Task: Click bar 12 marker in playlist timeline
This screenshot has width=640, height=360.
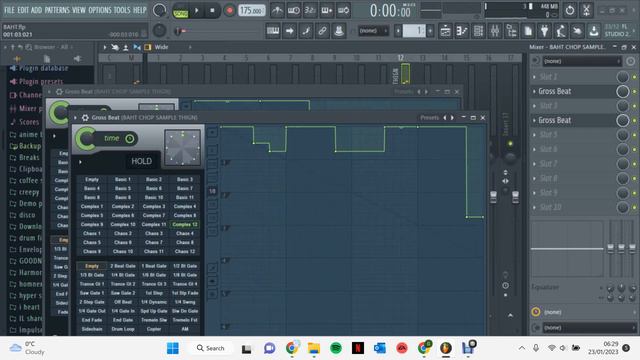Action: pyautogui.click(x=400, y=58)
